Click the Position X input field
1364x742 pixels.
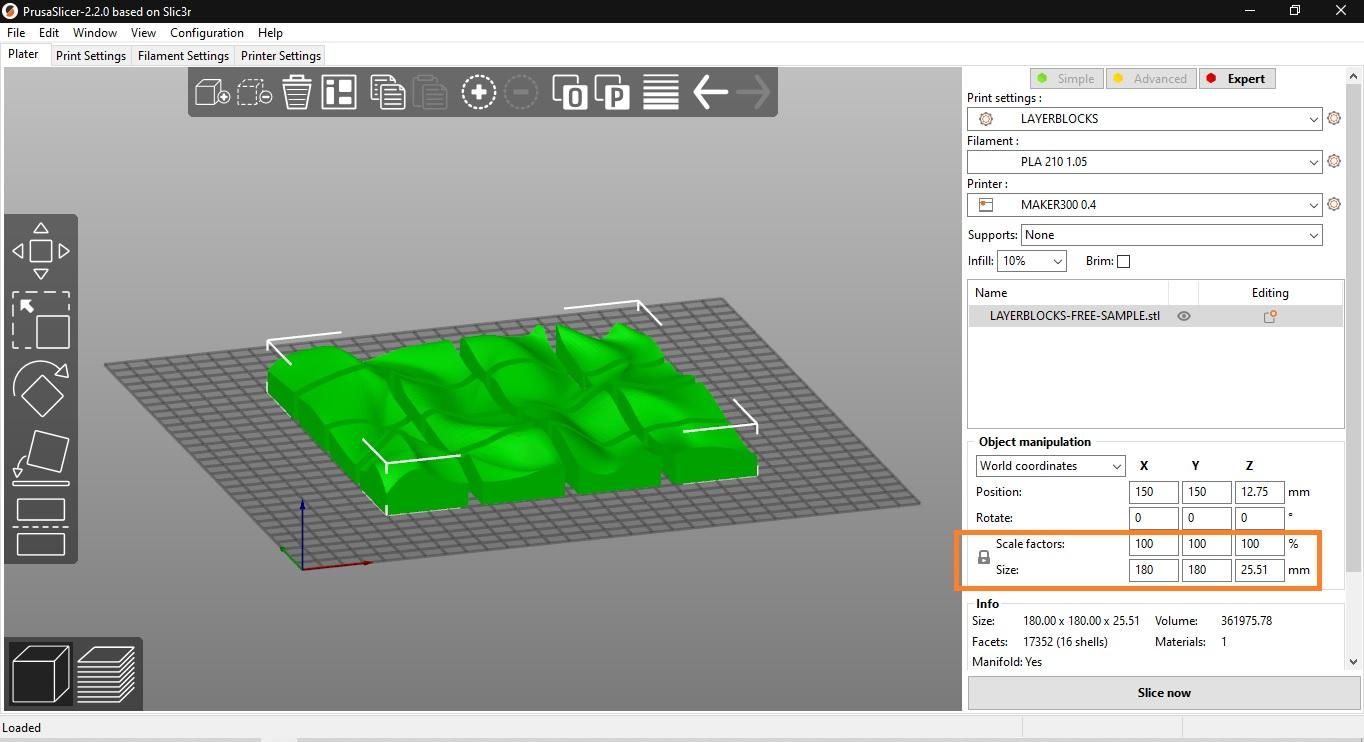pyautogui.click(x=1153, y=492)
